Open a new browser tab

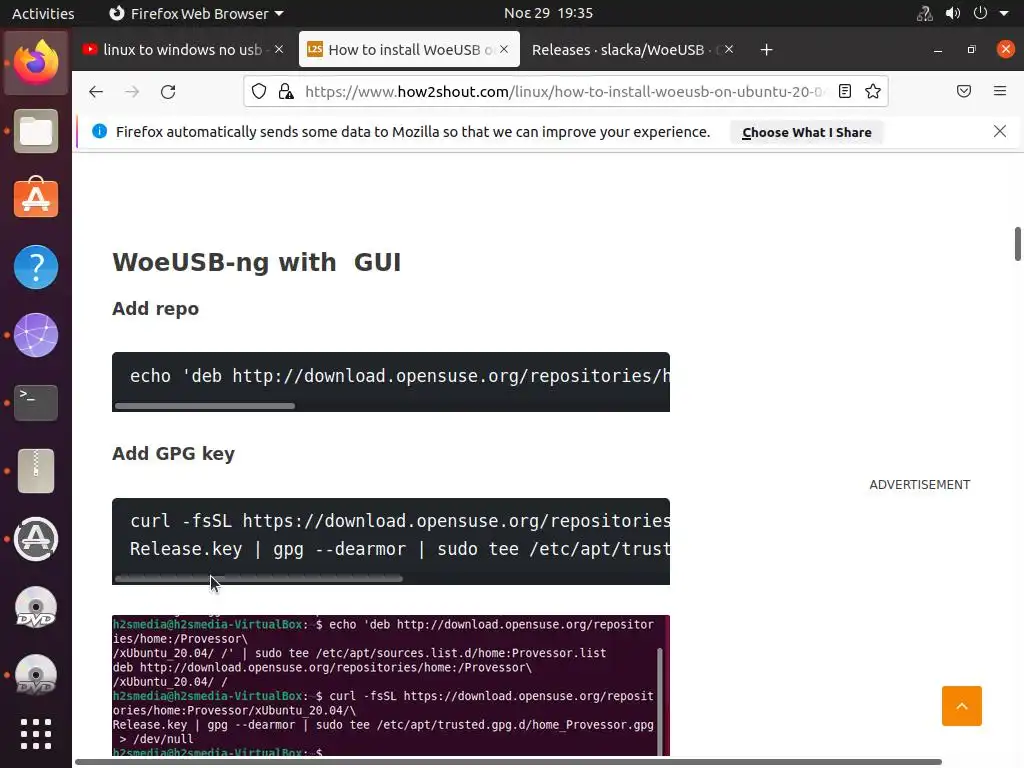coord(767,50)
